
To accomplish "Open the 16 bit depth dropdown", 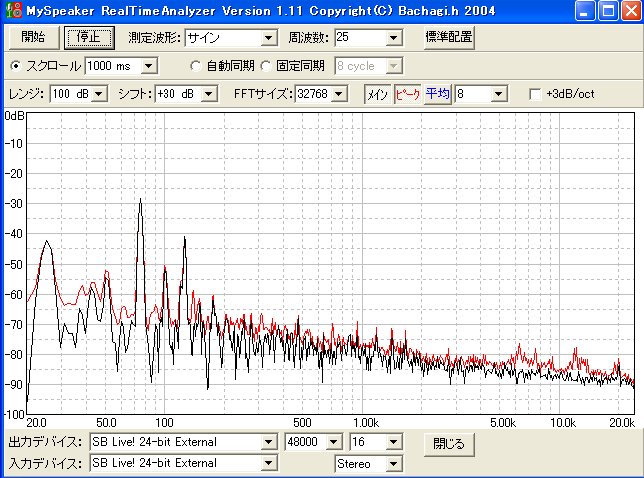I will [393, 442].
